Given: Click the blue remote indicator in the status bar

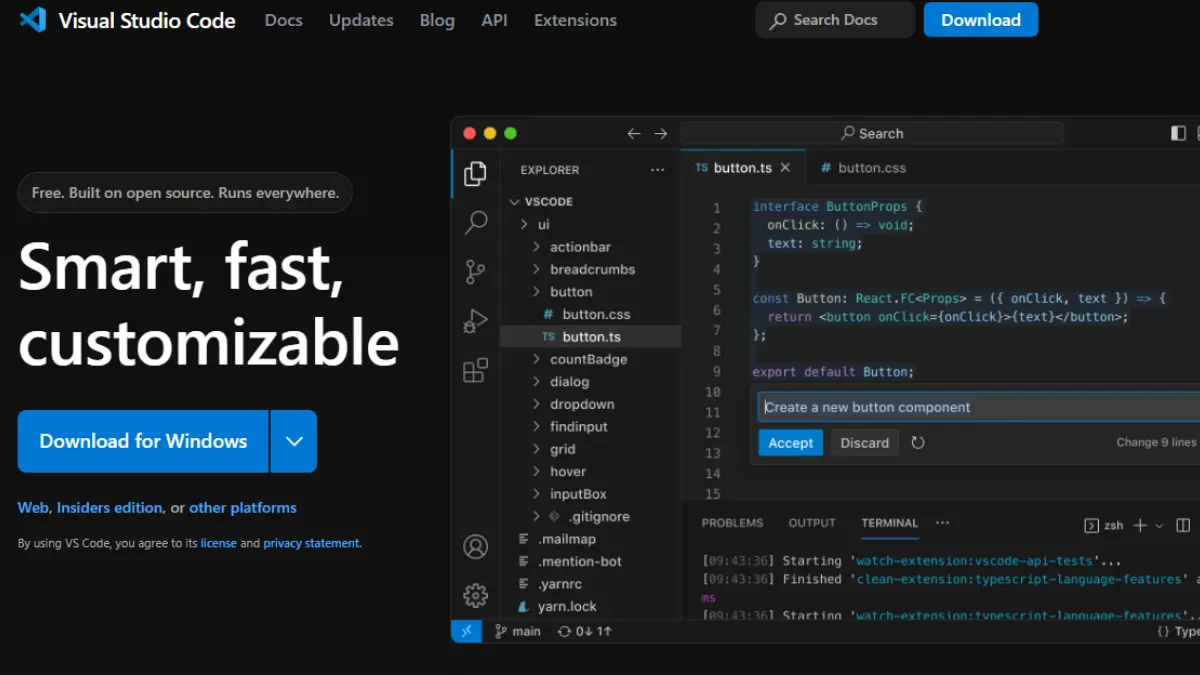Looking at the screenshot, I should pyautogui.click(x=466, y=631).
